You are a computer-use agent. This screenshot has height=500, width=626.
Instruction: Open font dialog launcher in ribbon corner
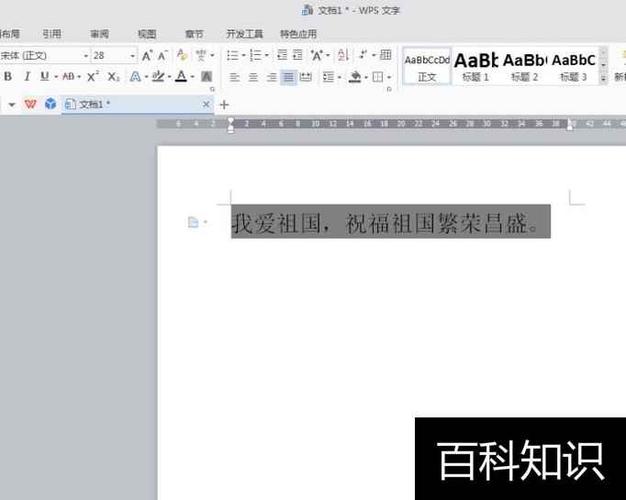(x=212, y=89)
